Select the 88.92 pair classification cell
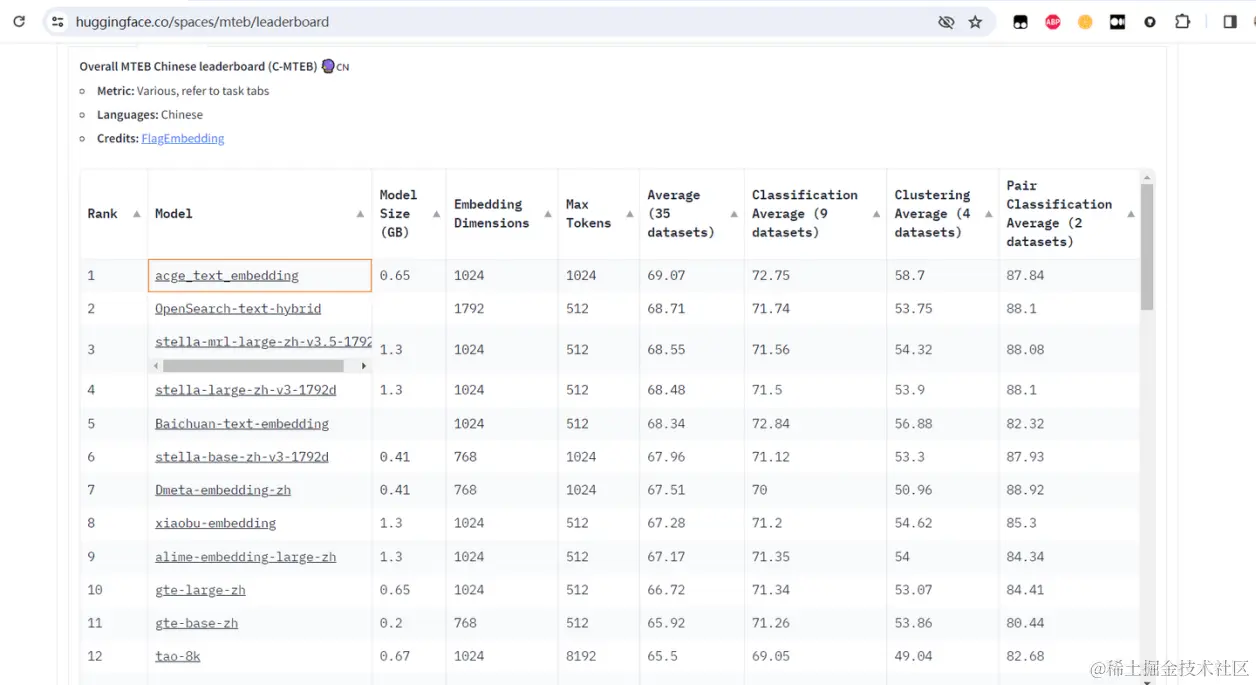The image size is (1256, 685). (x=1069, y=490)
